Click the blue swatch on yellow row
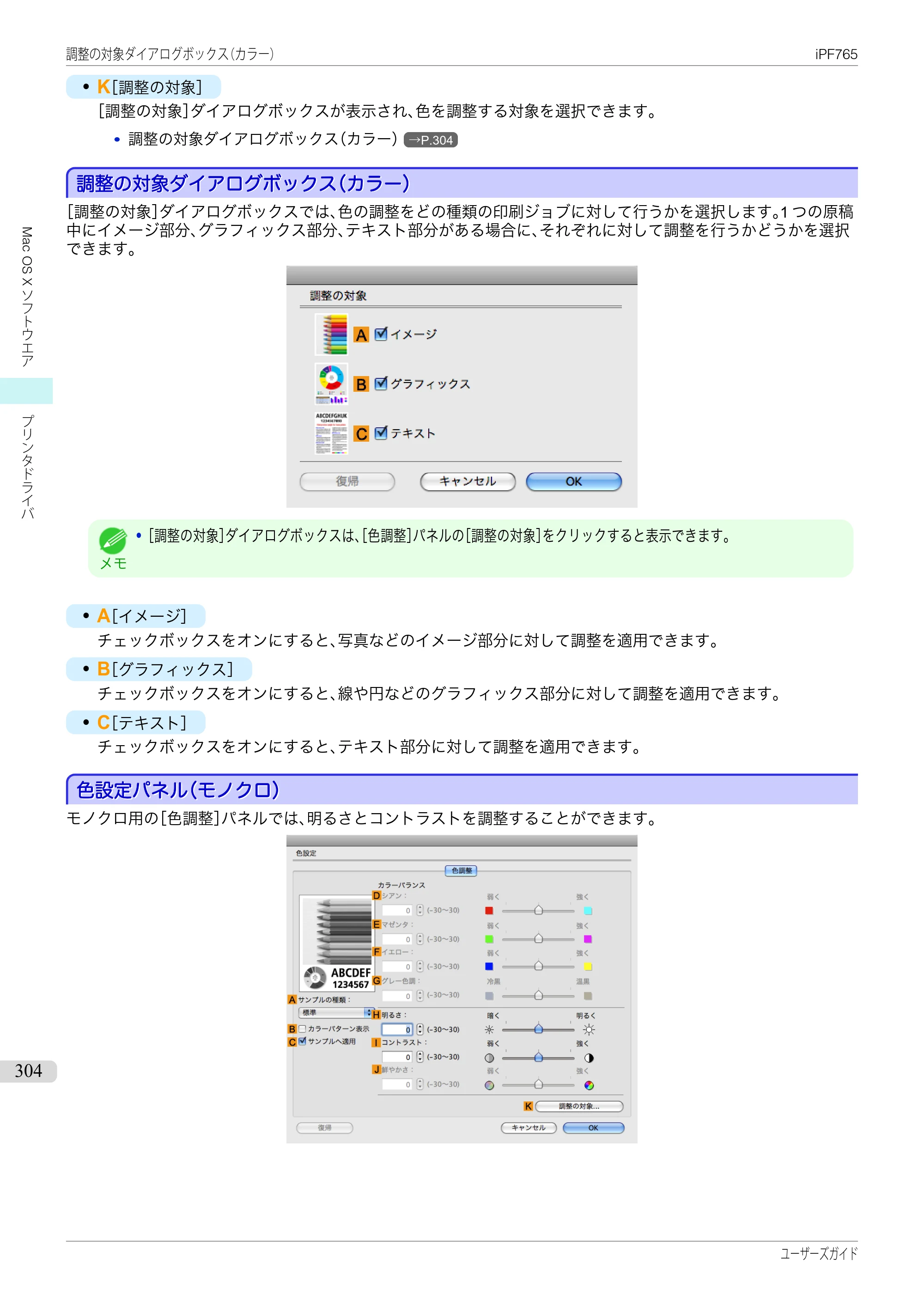 pyautogui.click(x=489, y=966)
